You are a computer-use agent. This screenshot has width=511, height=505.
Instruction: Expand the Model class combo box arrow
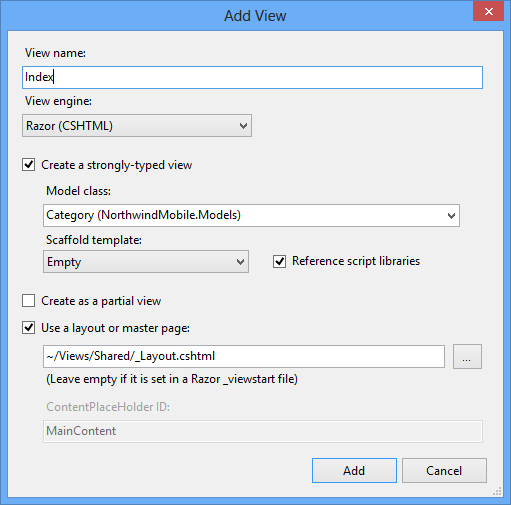451,216
